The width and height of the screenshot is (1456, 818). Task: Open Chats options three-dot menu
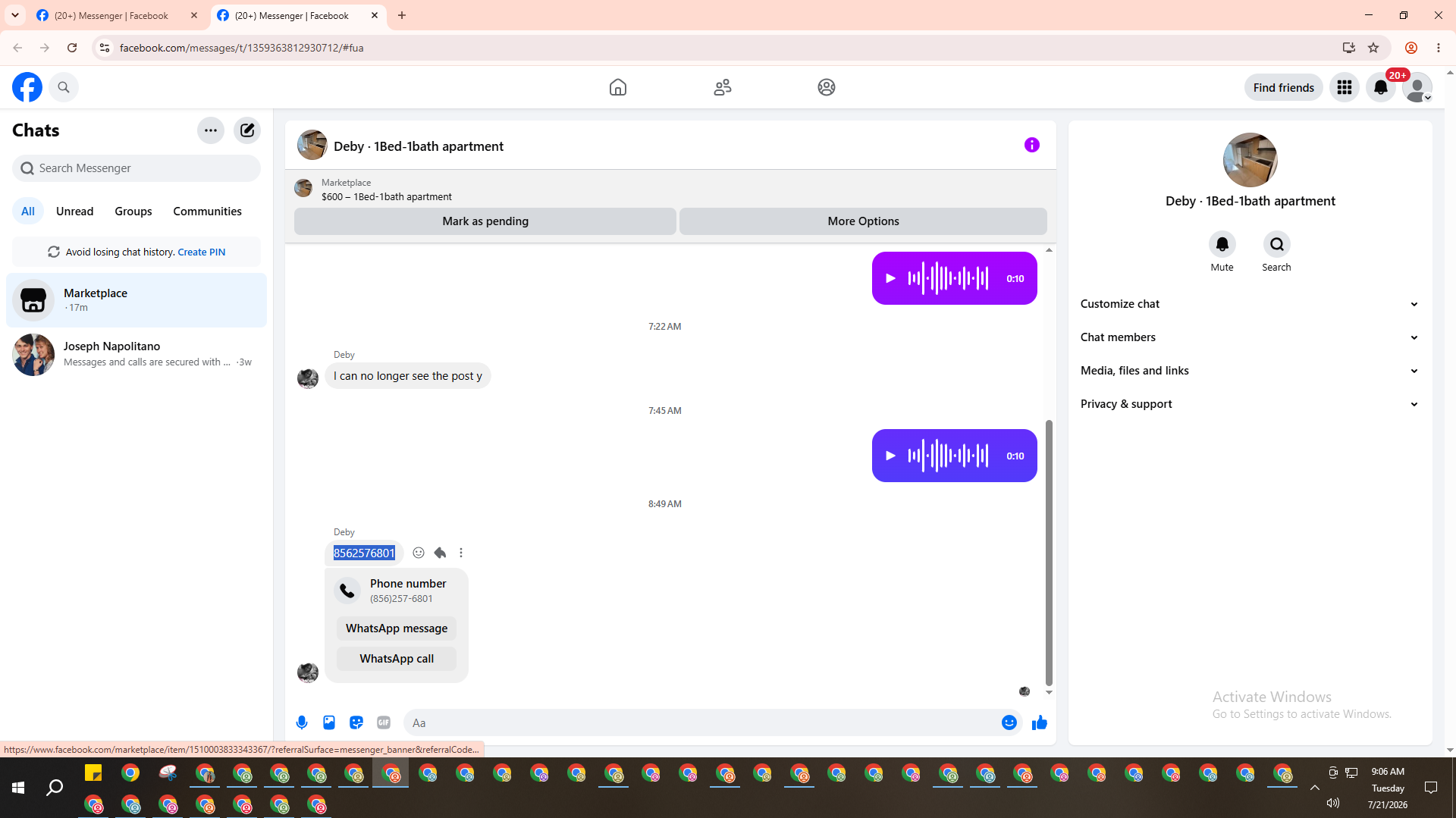click(211, 130)
